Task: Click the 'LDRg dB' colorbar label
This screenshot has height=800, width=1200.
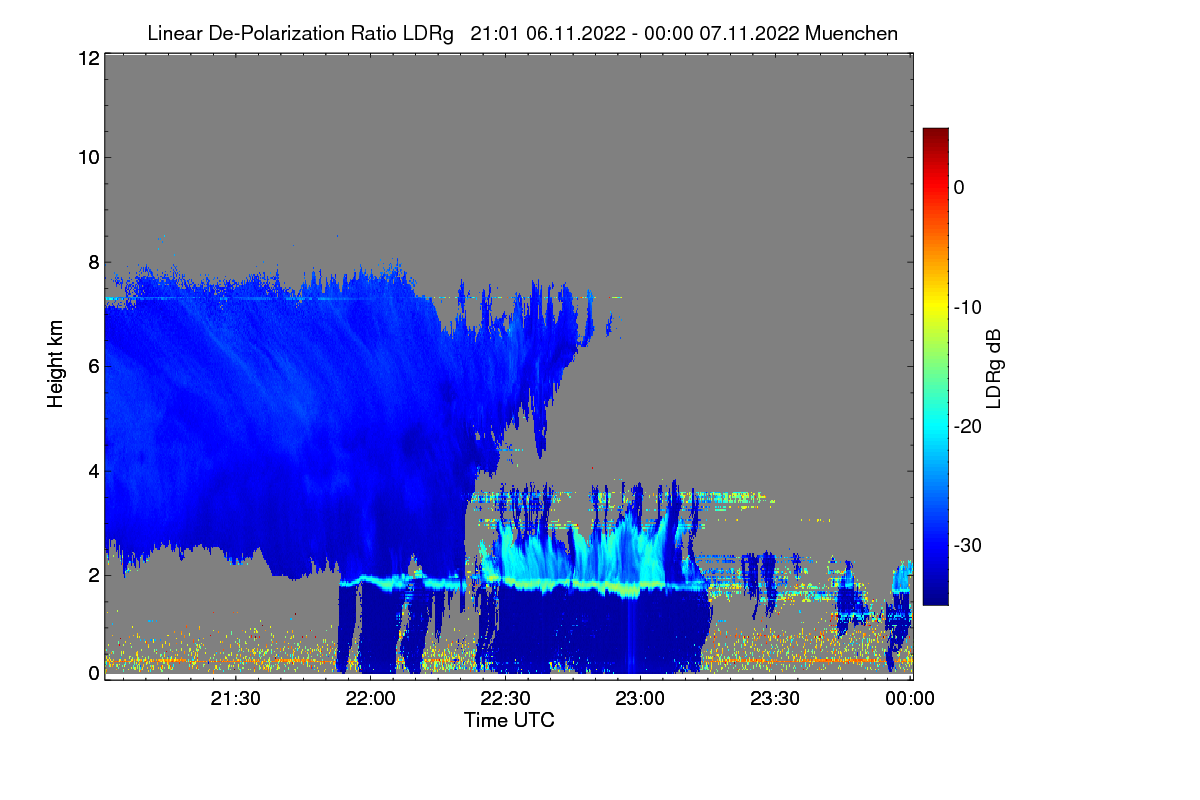Action: pyautogui.click(x=993, y=367)
